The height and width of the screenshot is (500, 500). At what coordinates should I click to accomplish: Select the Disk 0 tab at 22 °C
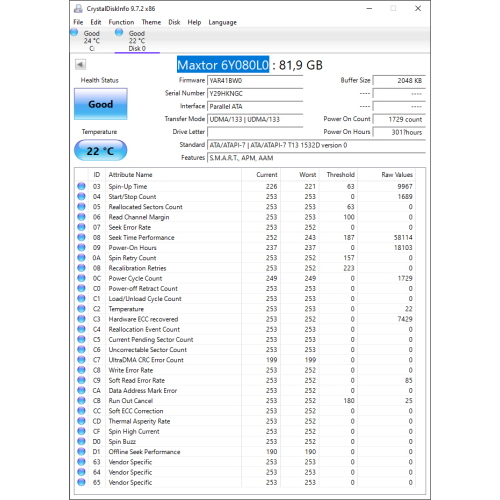(137, 41)
